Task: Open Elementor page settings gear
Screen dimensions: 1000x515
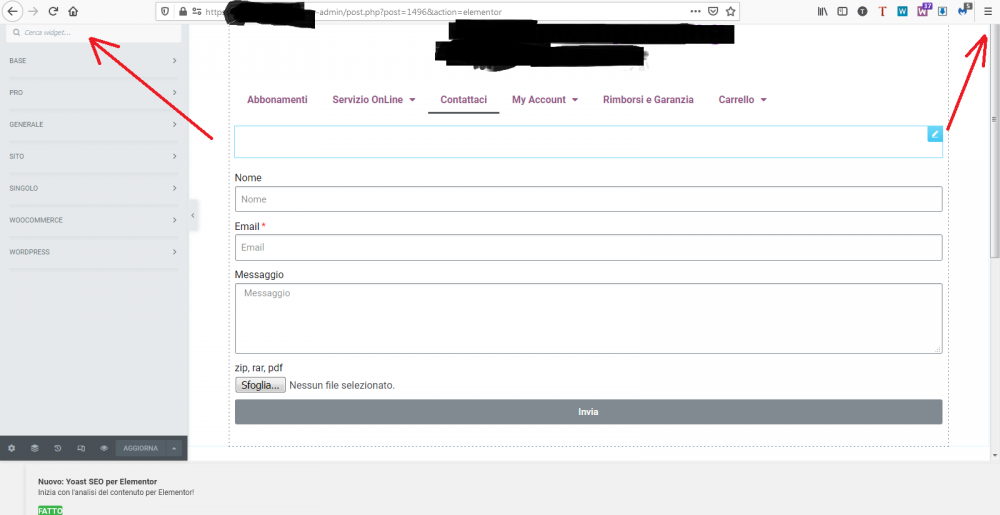Action: coord(11,448)
